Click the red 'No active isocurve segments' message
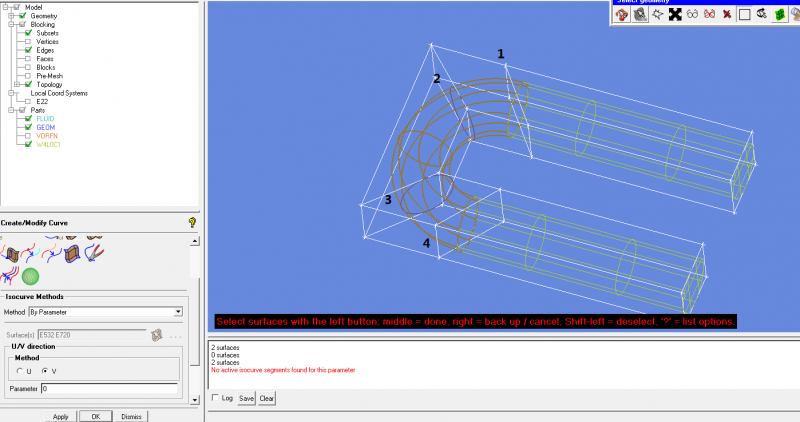The height and width of the screenshot is (422, 800). click(x=283, y=370)
